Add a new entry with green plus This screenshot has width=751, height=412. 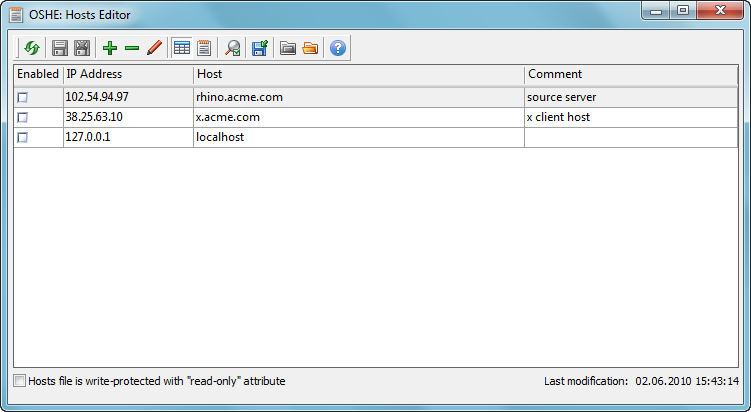click(110, 48)
